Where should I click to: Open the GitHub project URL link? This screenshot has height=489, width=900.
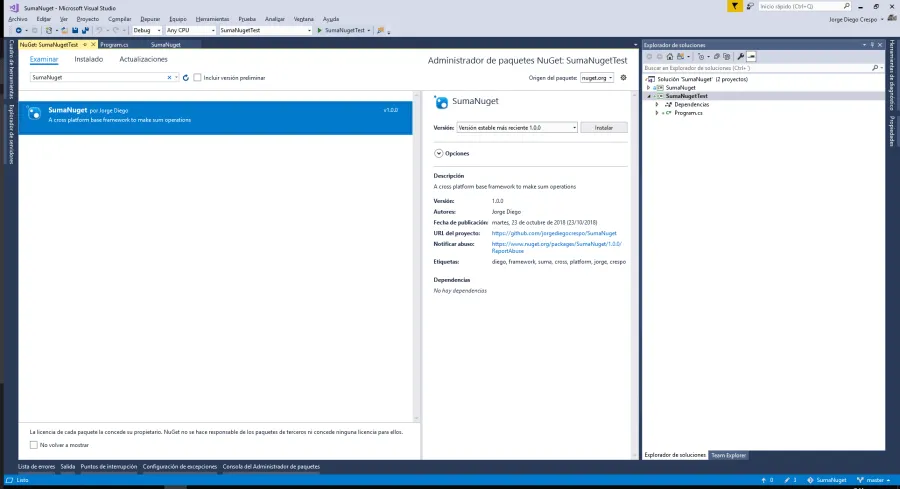click(554, 233)
